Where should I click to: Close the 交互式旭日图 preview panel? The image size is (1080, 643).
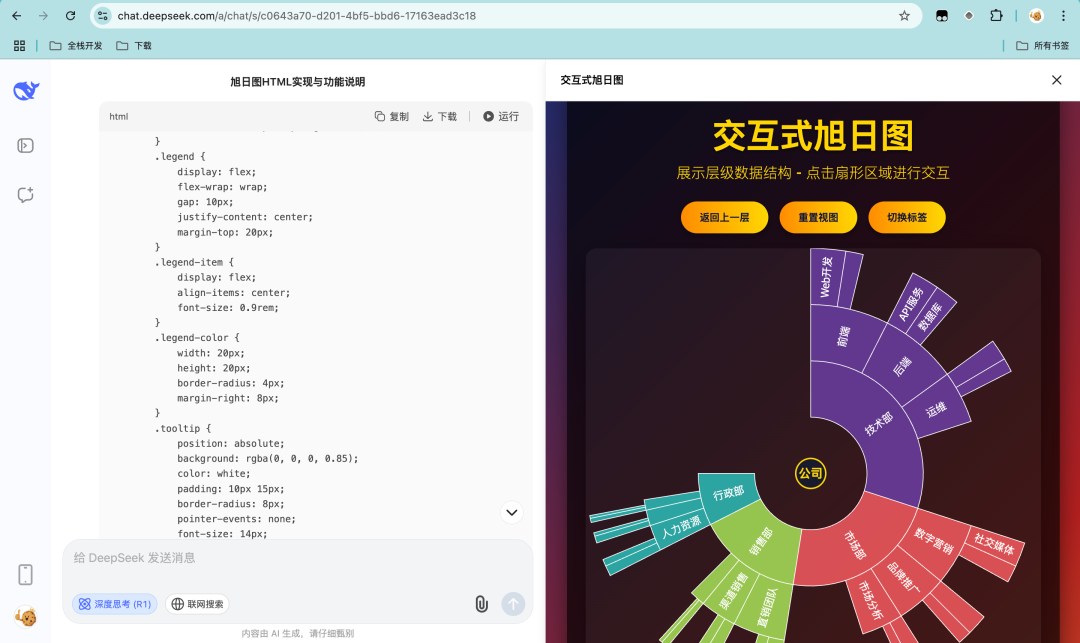click(x=1057, y=80)
